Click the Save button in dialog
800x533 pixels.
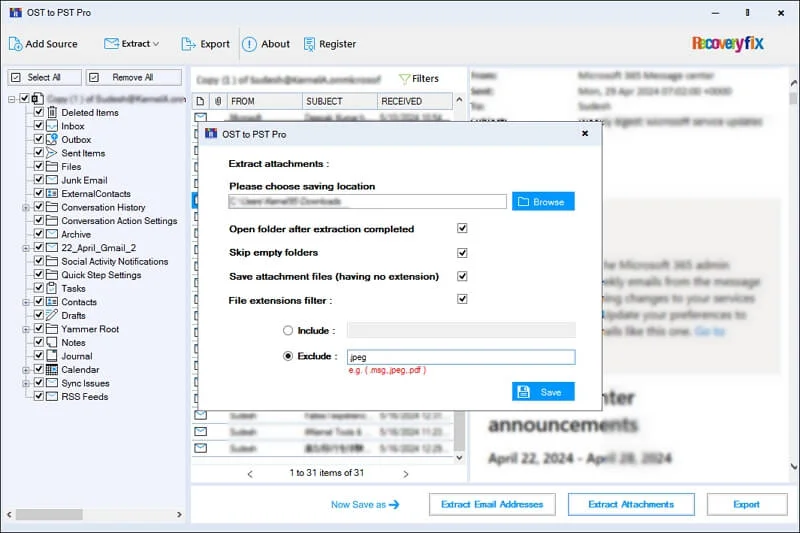(543, 392)
